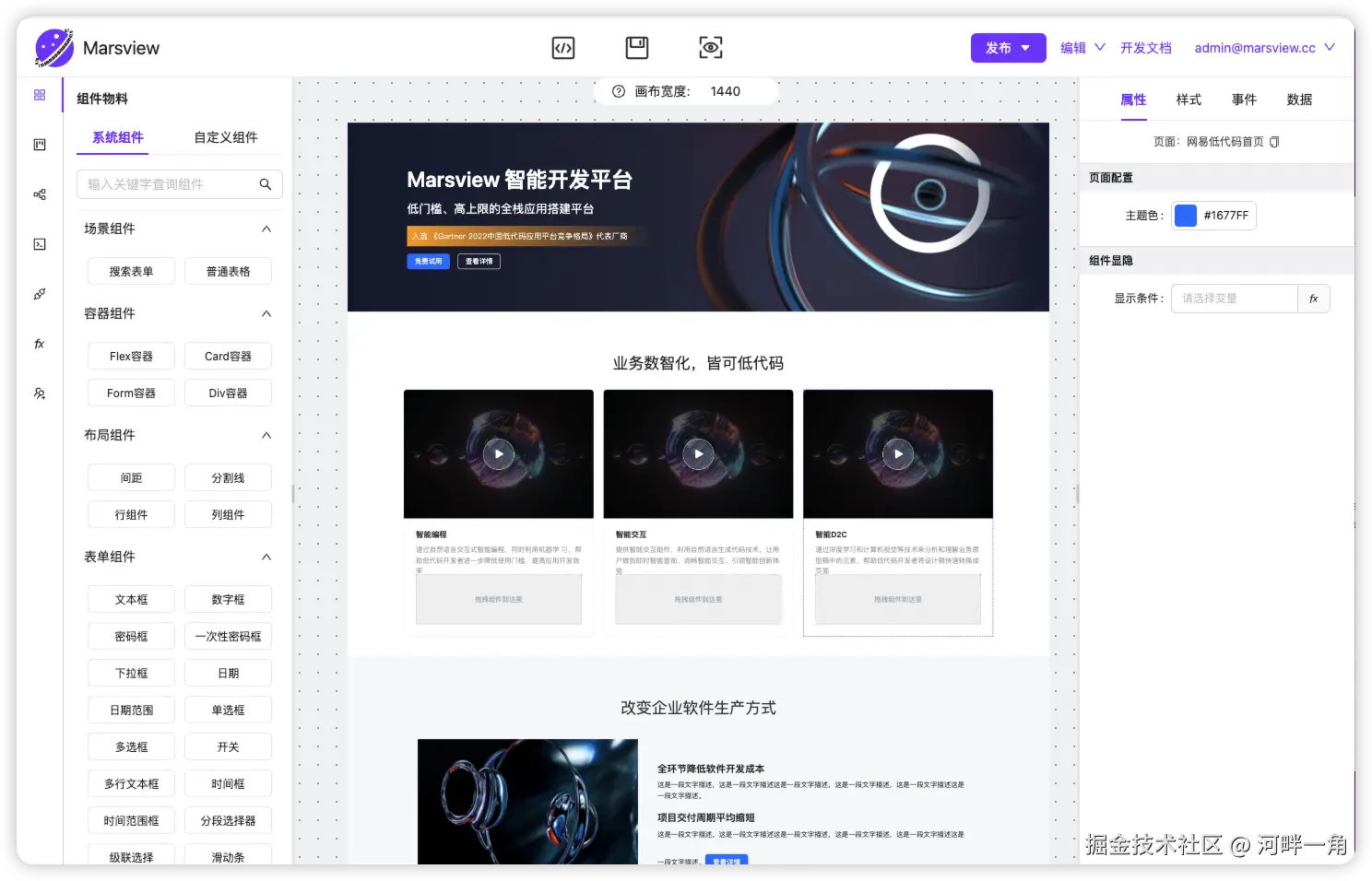This screenshot has width=1372, height=881.
Task: Pick the Flex容器 component
Action: (131, 357)
